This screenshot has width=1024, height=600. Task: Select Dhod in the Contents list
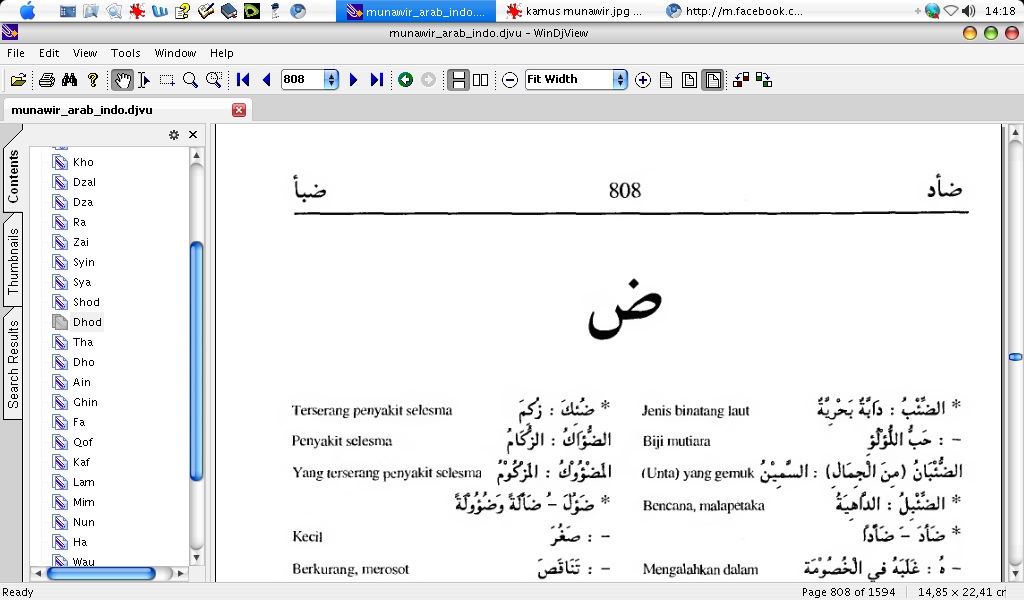click(x=87, y=321)
